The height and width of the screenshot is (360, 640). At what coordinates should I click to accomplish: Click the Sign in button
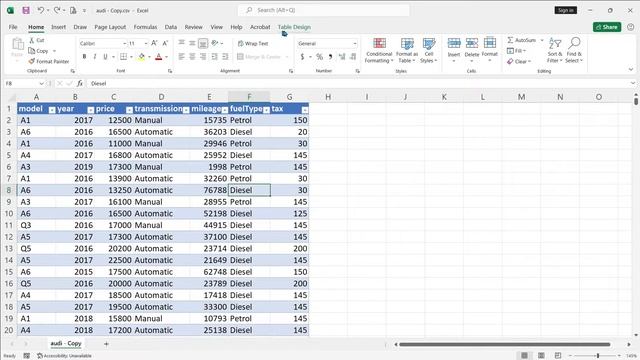tap(566, 10)
